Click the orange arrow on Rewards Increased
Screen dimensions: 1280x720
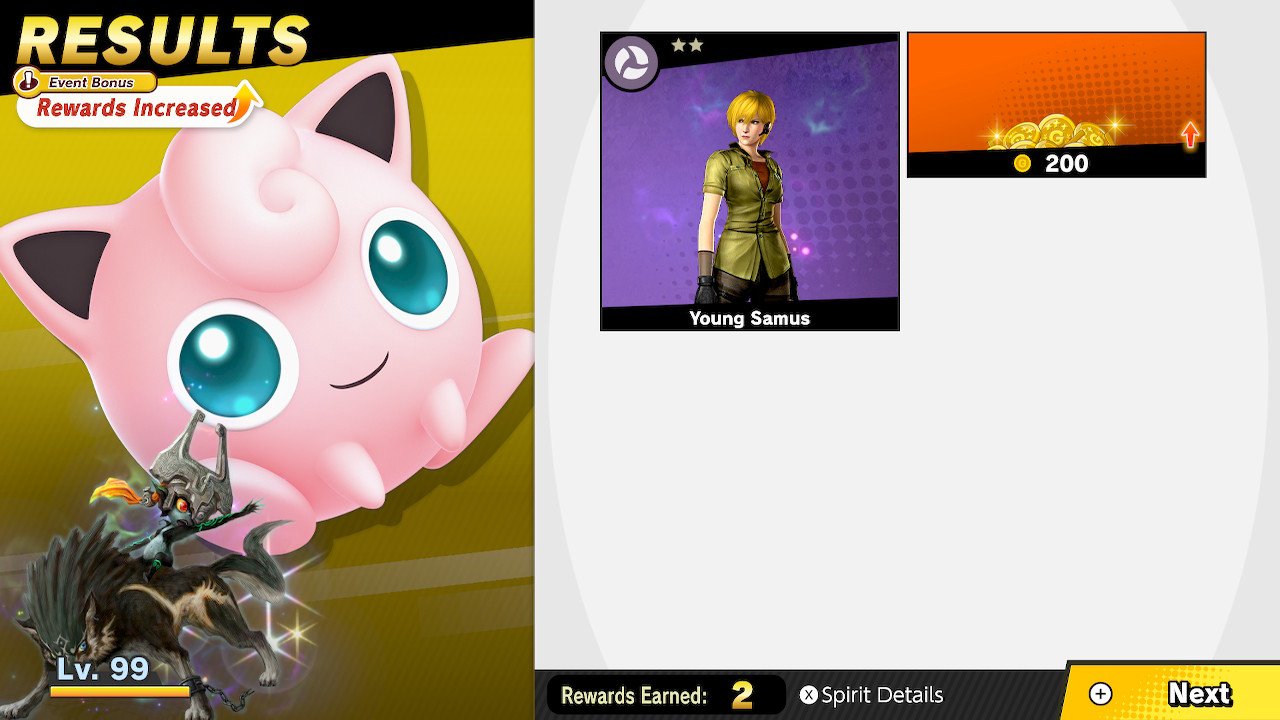244,102
